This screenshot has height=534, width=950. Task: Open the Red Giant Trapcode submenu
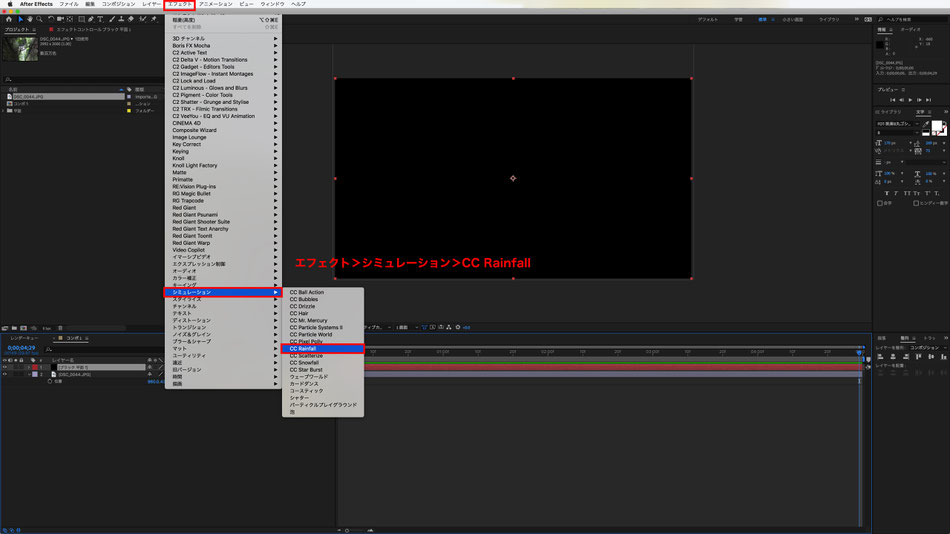point(224,201)
